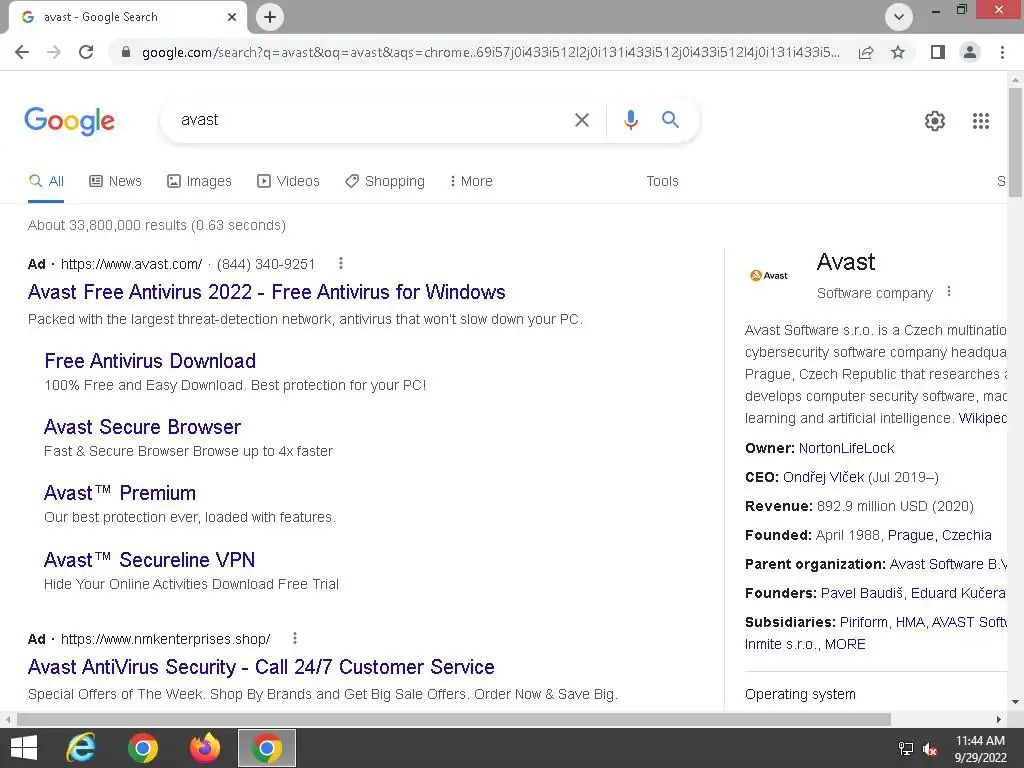The height and width of the screenshot is (768, 1024).
Task: Click the scroll down arrow
Action: pos(1015,702)
